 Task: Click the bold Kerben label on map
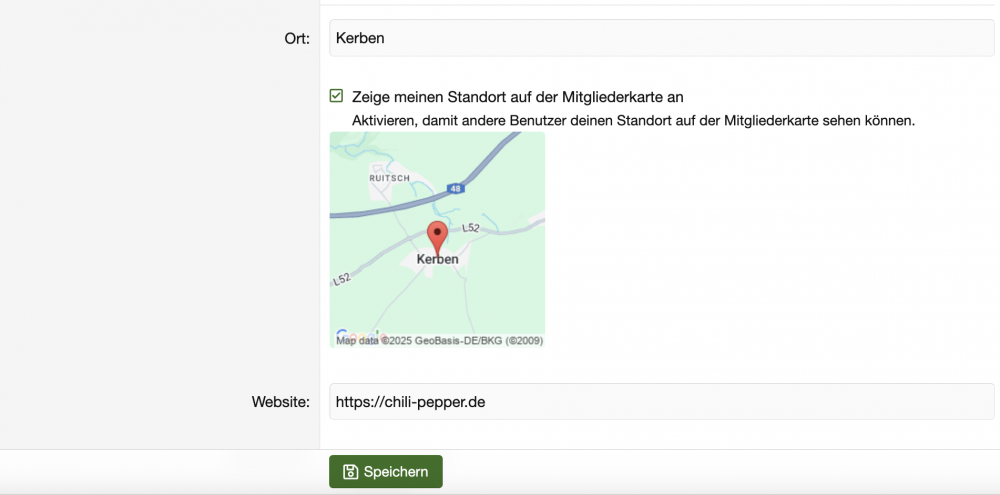tap(437, 259)
